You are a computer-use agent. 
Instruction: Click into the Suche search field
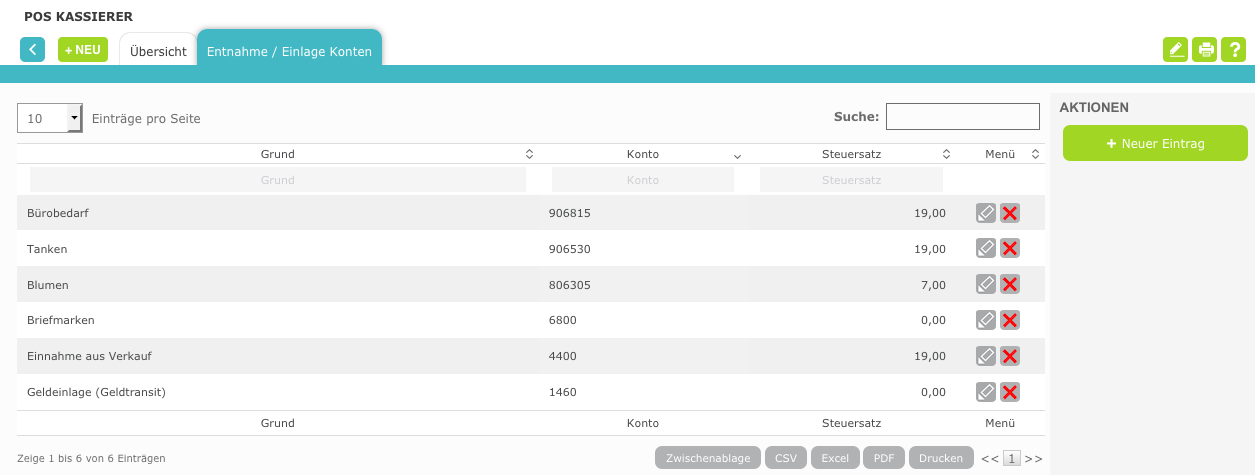point(962,117)
